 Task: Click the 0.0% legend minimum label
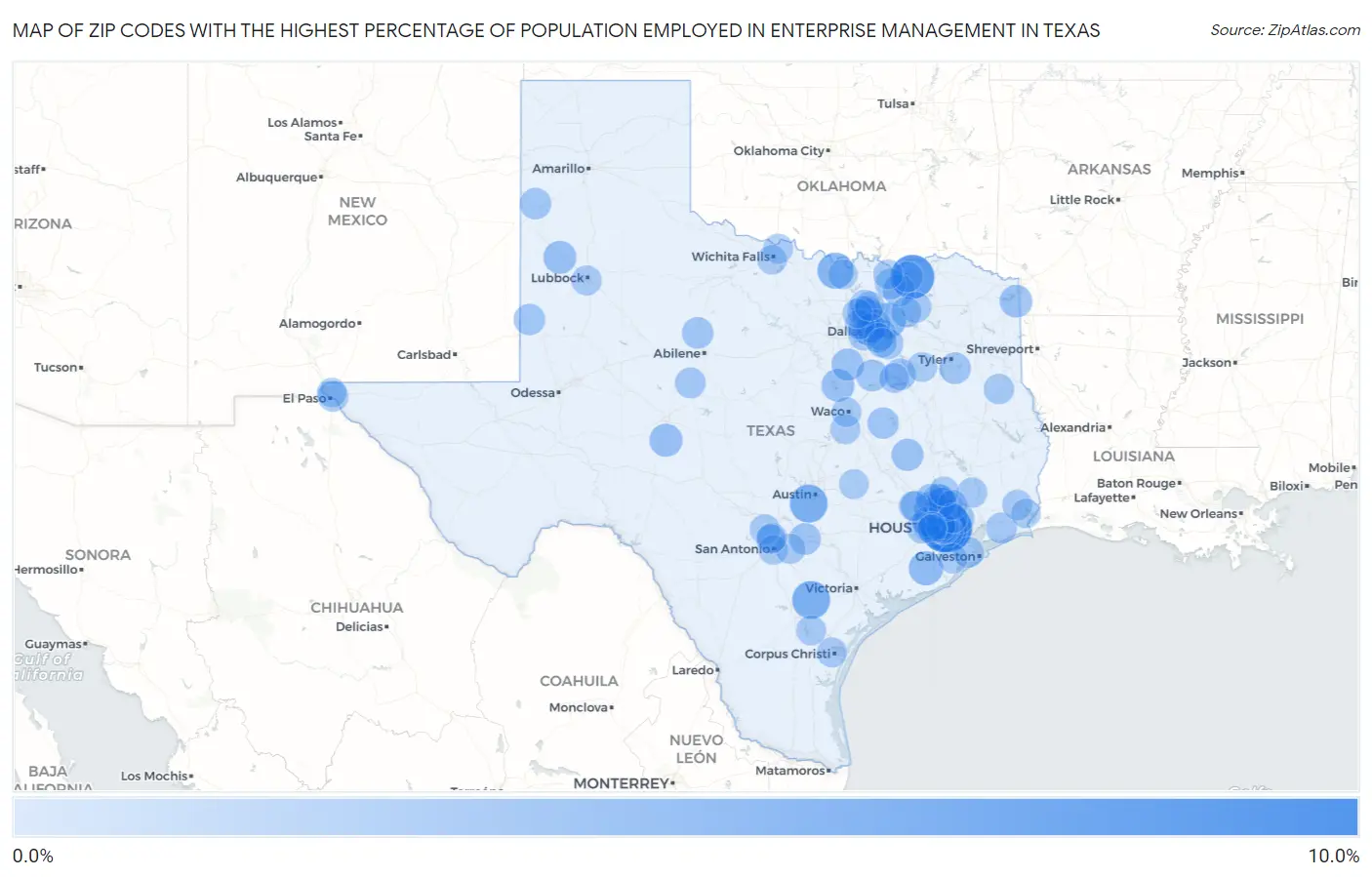pyautogui.click(x=33, y=857)
